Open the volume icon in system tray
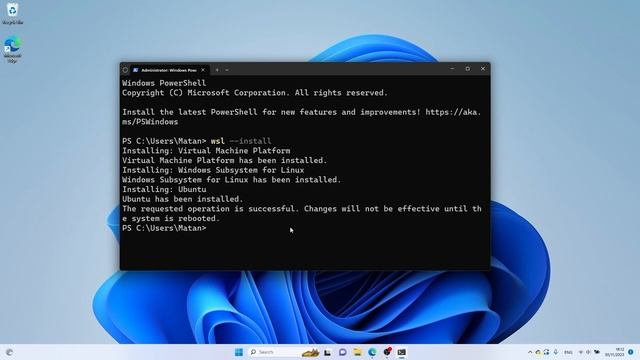This screenshot has width=640, height=360. pyautogui.click(x=588, y=352)
